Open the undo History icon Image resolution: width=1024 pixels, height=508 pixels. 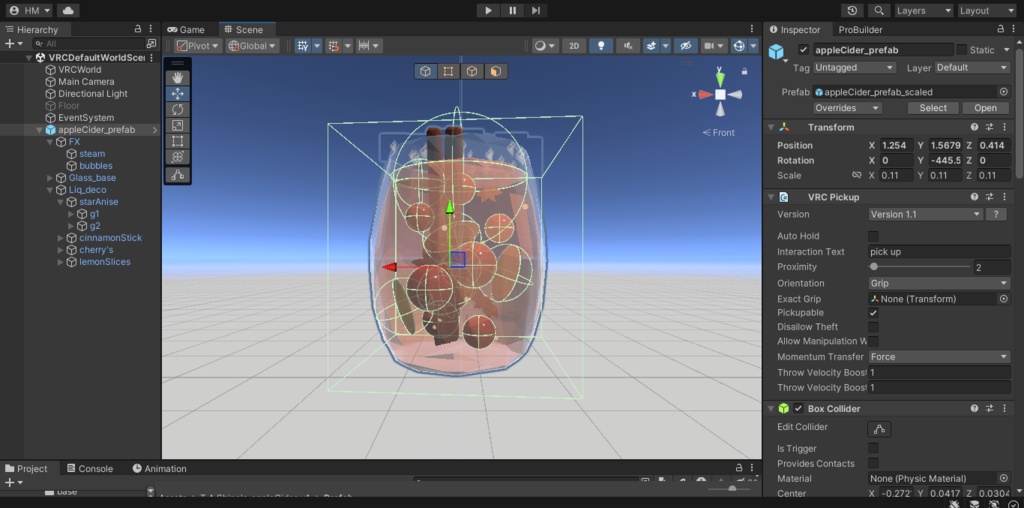(852, 10)
